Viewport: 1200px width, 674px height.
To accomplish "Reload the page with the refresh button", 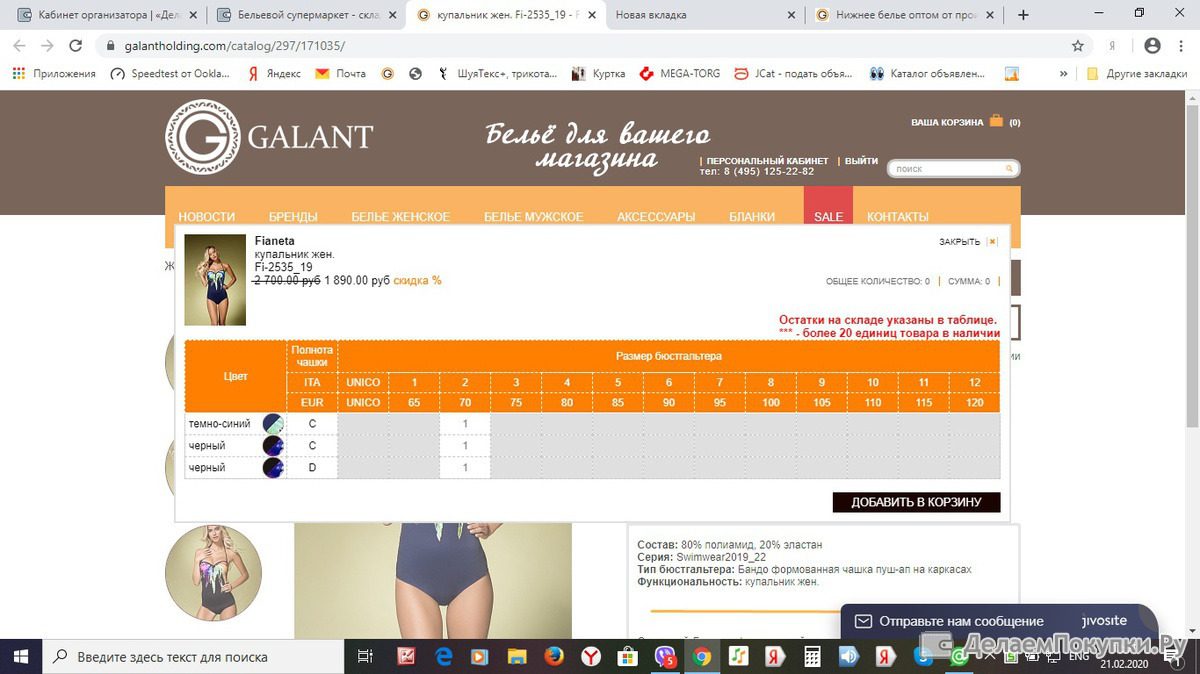I will coord(75,46).
